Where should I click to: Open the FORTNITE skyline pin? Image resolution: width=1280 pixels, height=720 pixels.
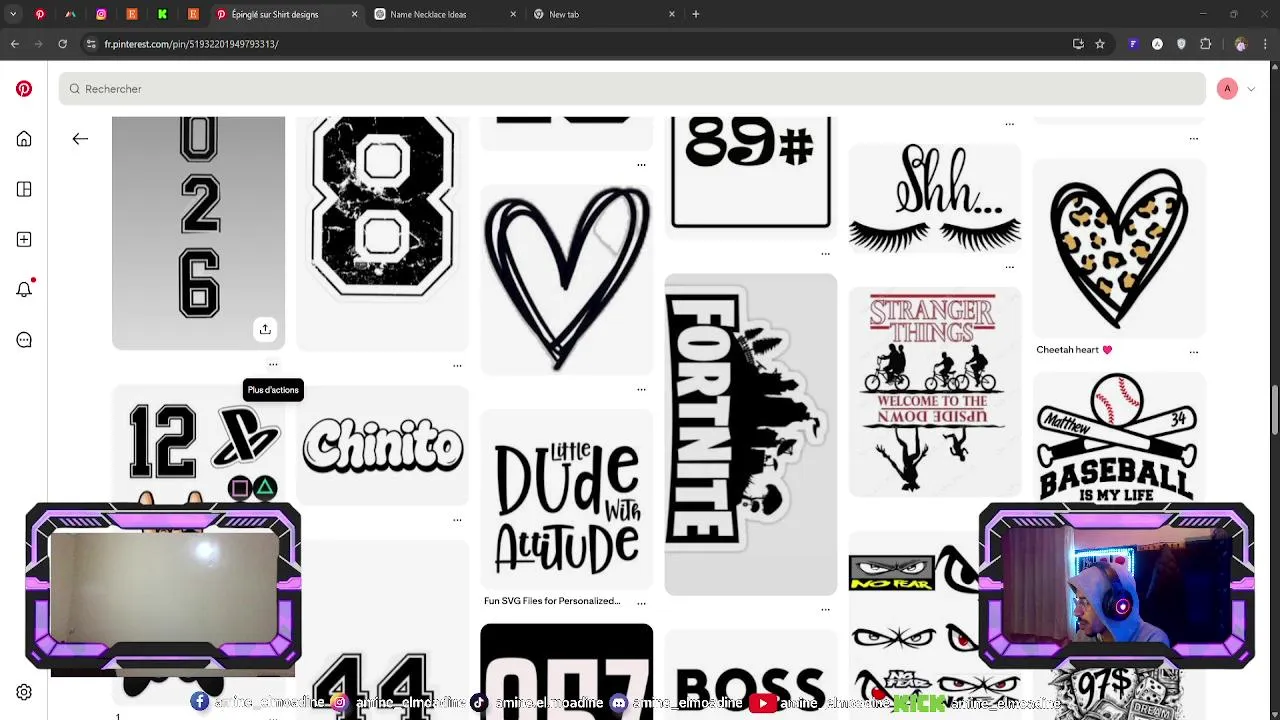(x=751, y=434)
